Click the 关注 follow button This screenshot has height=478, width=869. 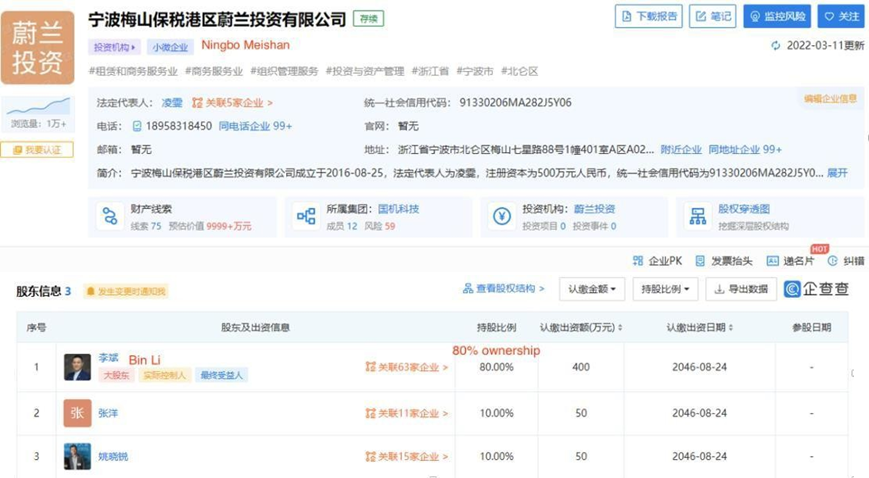841,16
